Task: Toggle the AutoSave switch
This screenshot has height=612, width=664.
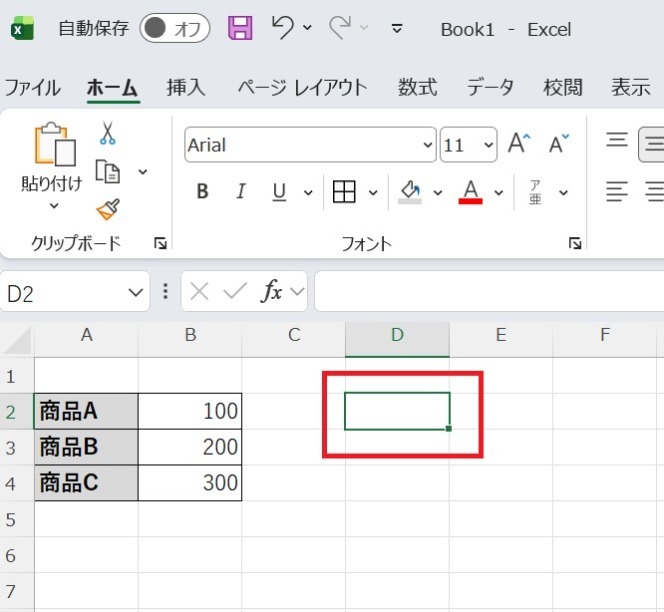Action: [175, 28]
